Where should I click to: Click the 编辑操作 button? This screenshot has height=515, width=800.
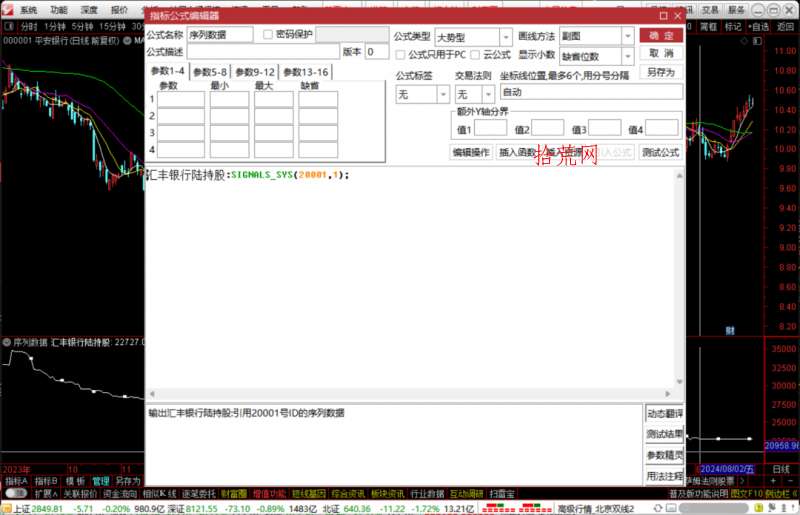point(470,152)
